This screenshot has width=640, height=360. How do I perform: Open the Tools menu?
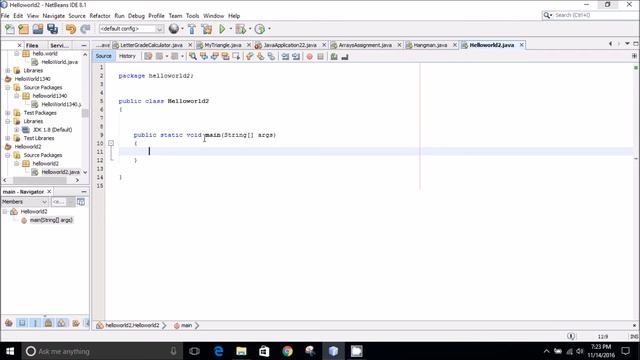pos(192,16)
